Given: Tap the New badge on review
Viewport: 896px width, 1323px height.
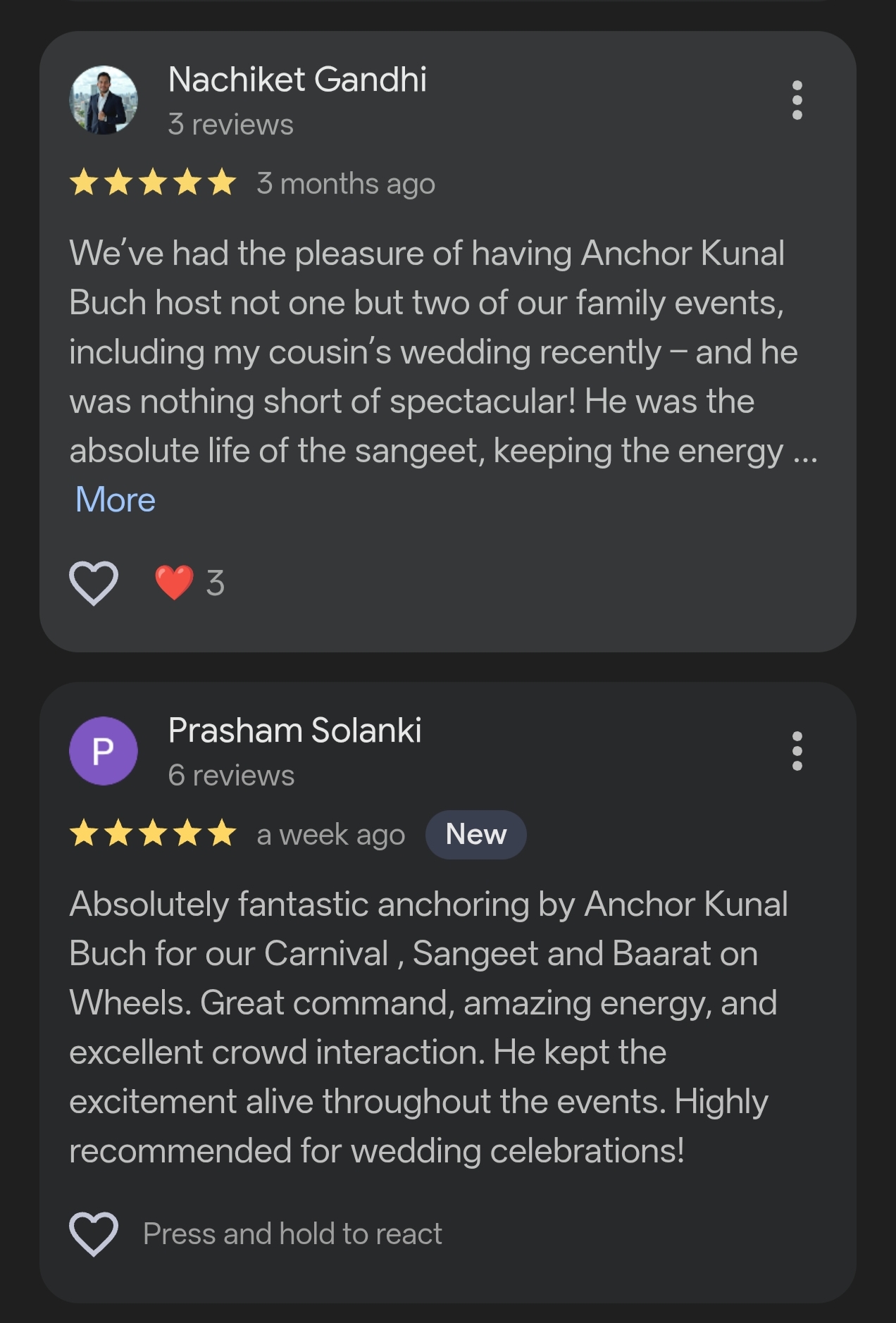Looking at the screenshot, I should (x=476, y=835).
